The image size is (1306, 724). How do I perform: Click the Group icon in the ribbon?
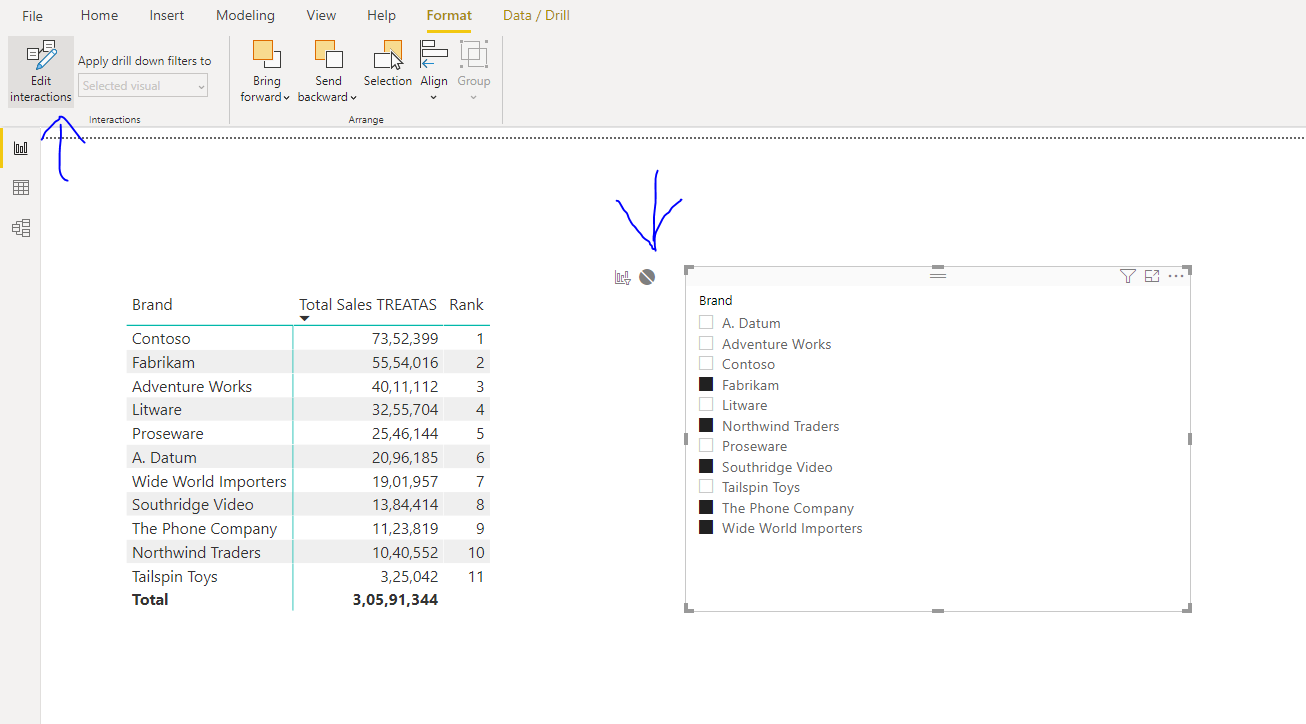coord(474,54)
